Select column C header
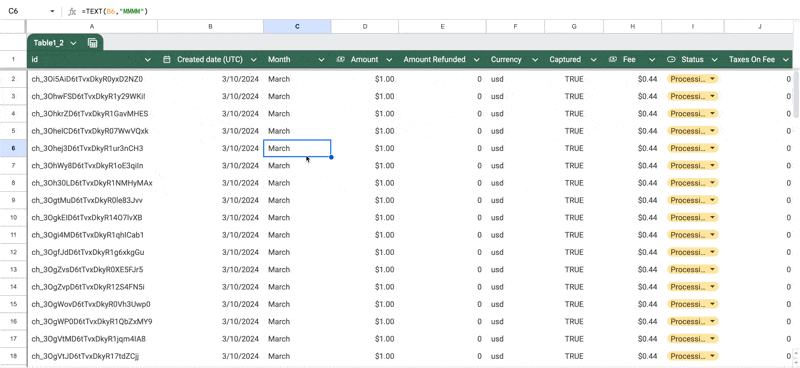This screenshot has height=368, width=800. pyautogui.click(x=297, y=27)
